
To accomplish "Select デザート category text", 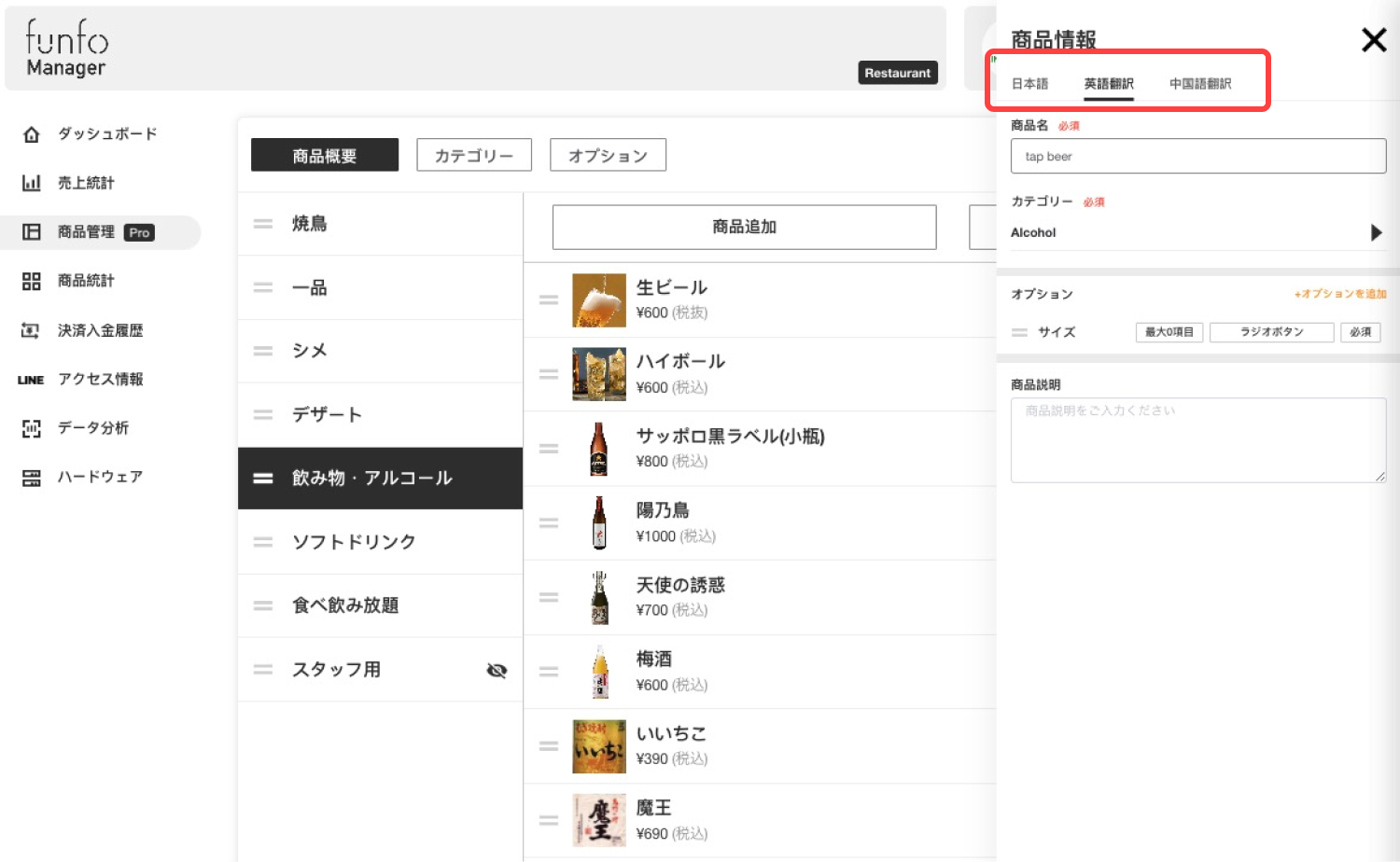I will click(327, 414).
